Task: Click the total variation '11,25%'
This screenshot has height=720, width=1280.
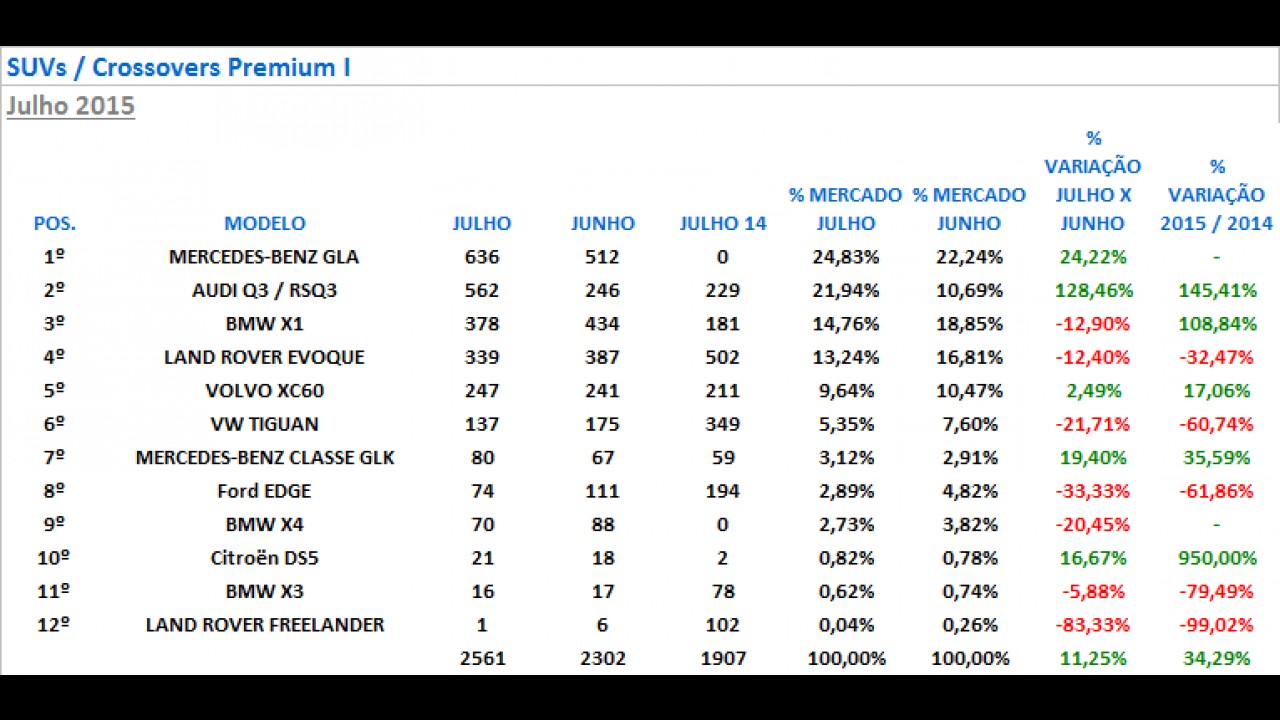Action: pyautogui.click(x=1094, y=659)
